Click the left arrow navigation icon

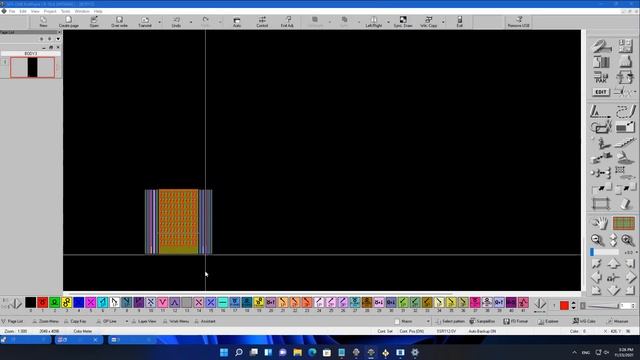point(596,277)
